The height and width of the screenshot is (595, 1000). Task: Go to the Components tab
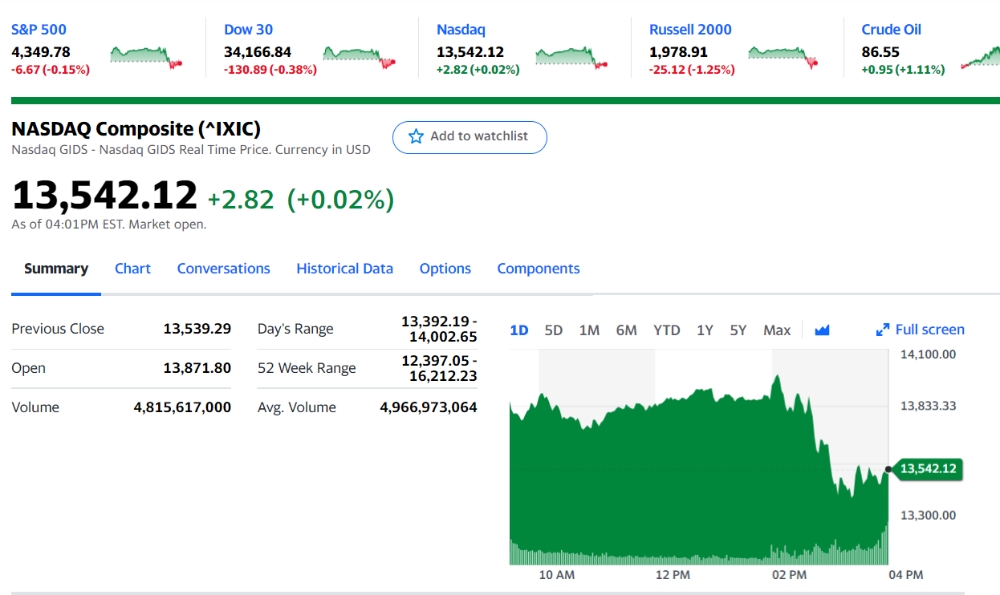pyautogui.click(x=538, y=268)
